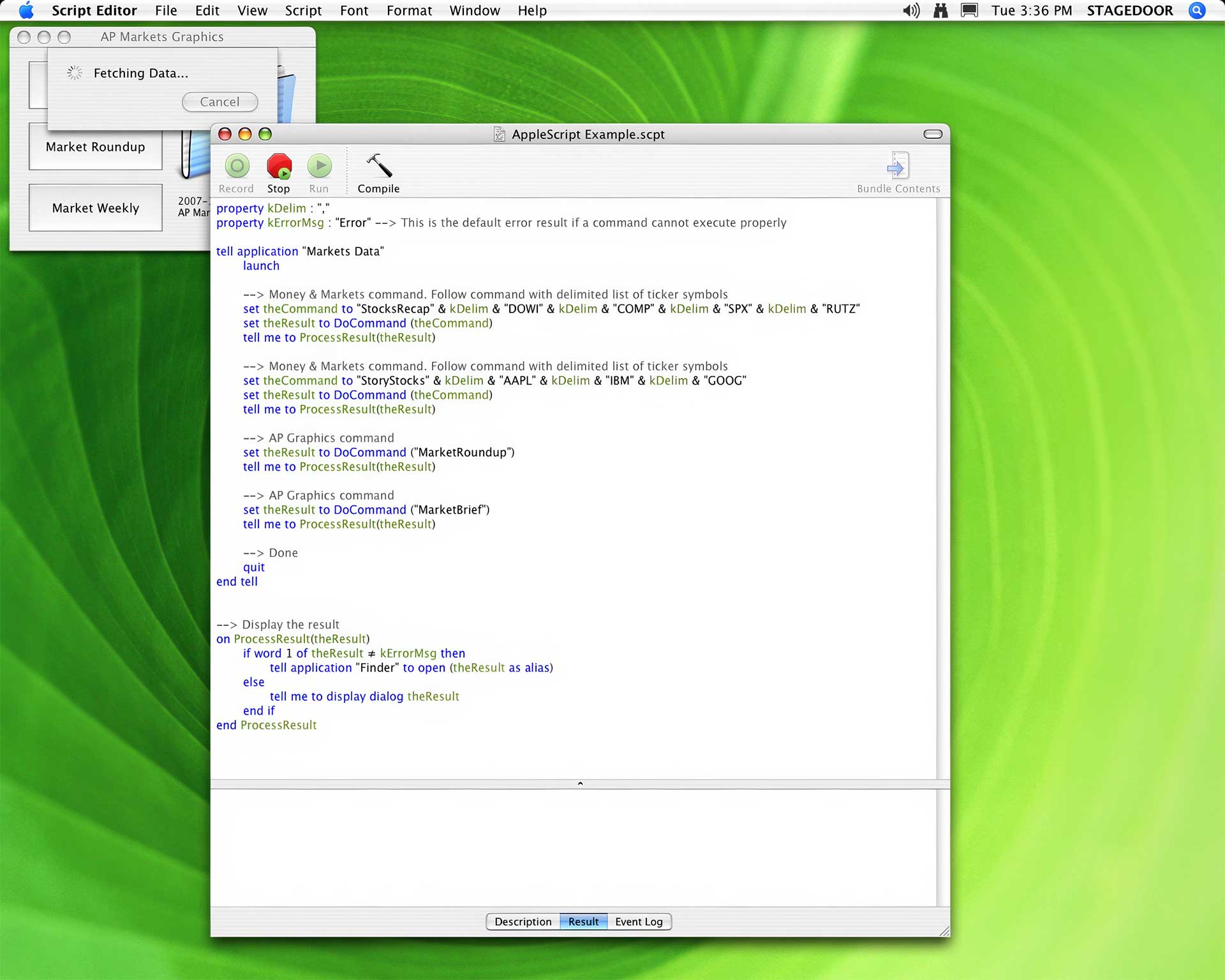Click the "Fetching Data..." status text
The width and height of the screenshot is (1225, 980).
(141, 73)
